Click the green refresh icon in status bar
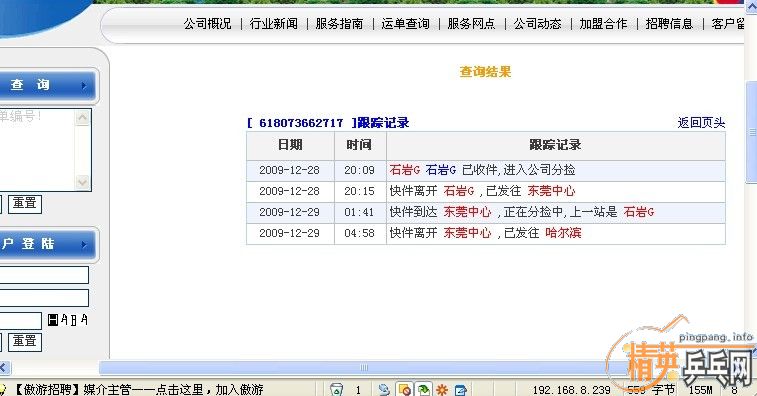The height and width of the screenshot is (396, 757). tap(423, 389)
